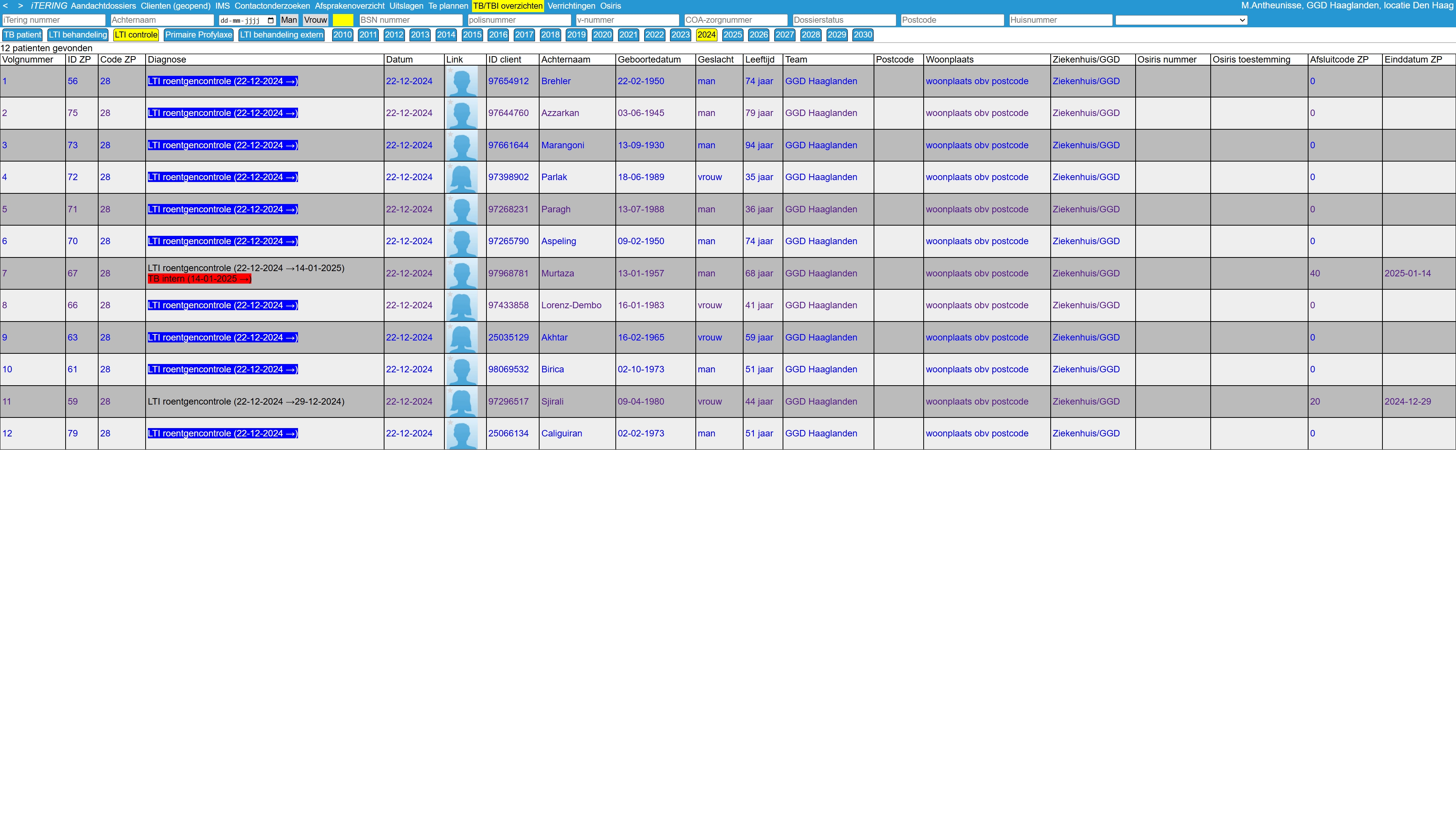Click Parlak's female avatar link icon
The image size is (1456, 819).
[462, 177]
